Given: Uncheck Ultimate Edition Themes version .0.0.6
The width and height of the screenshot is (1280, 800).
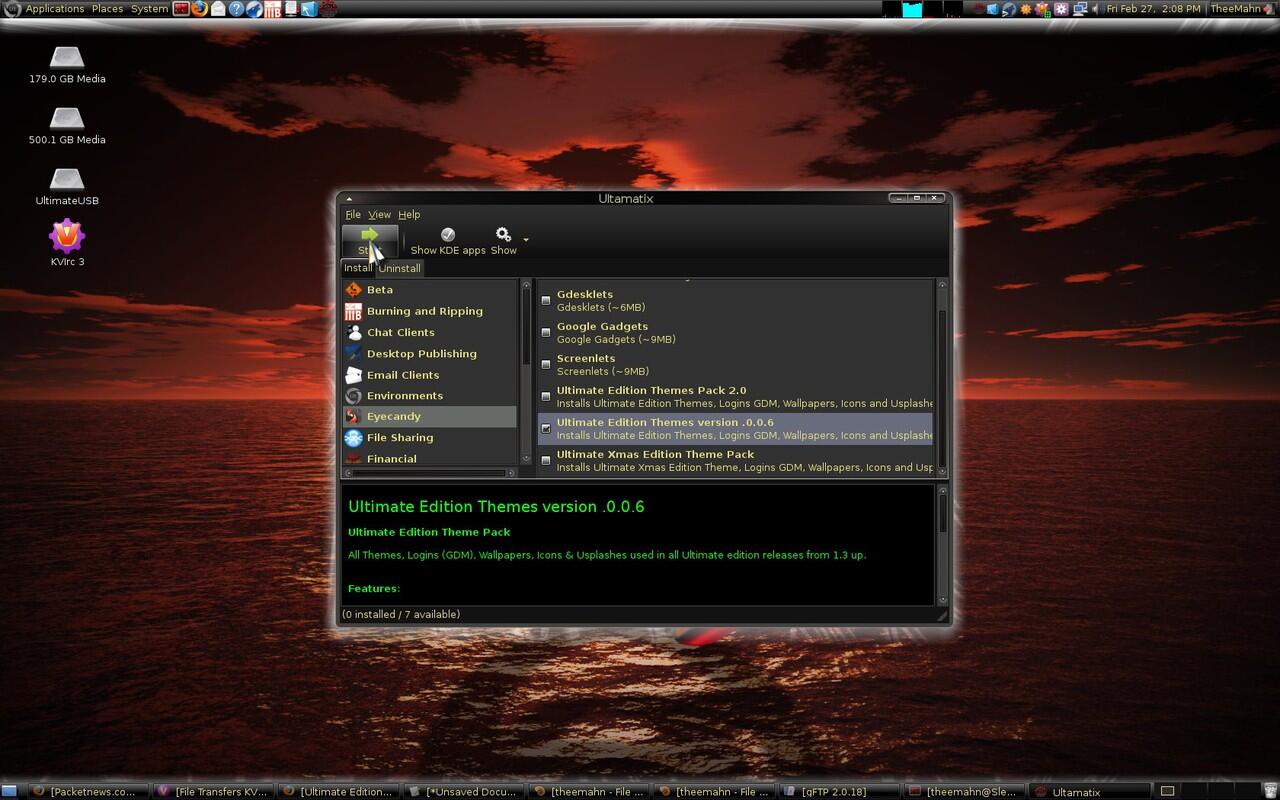Looking at the screenshot, I should point(546,427).
